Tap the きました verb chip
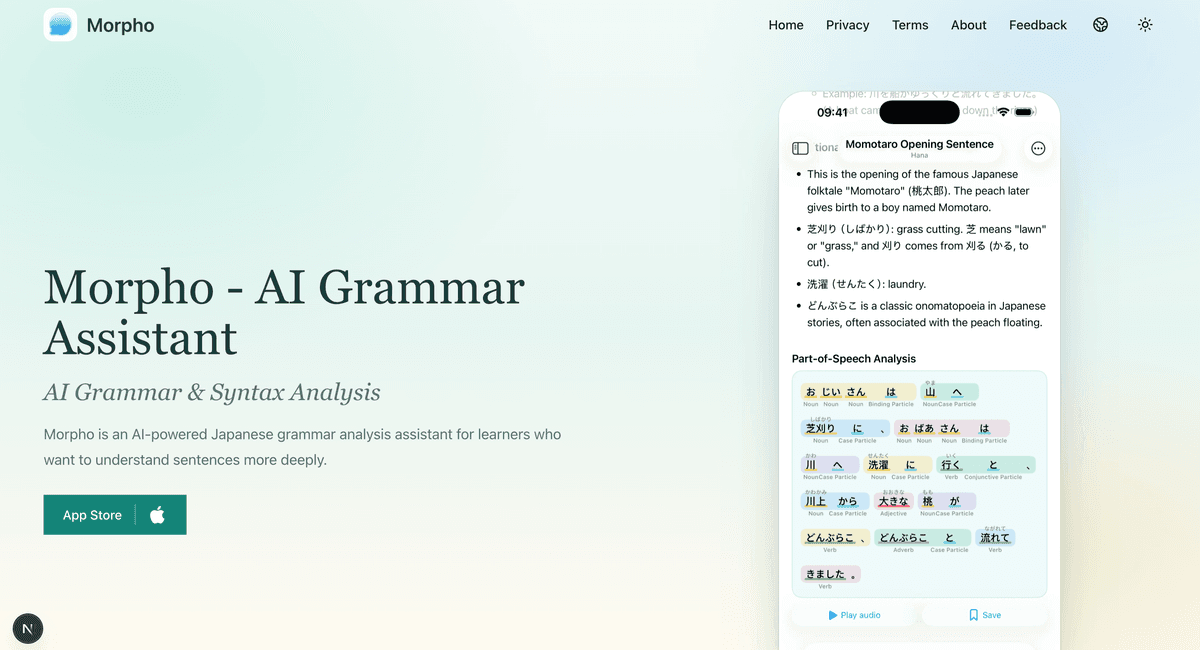1200x650 pixels. pyautogui.click(x=830, y=574)
